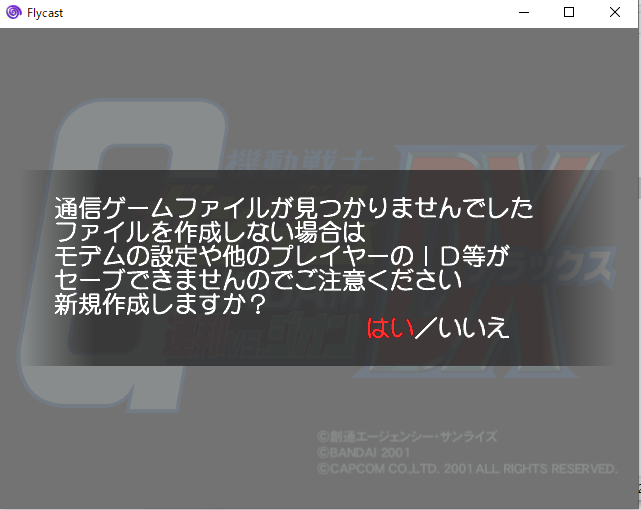Minimize the Flycast window
The height and width of the screenshot is (510, 641).
click(x=523, y=13)
